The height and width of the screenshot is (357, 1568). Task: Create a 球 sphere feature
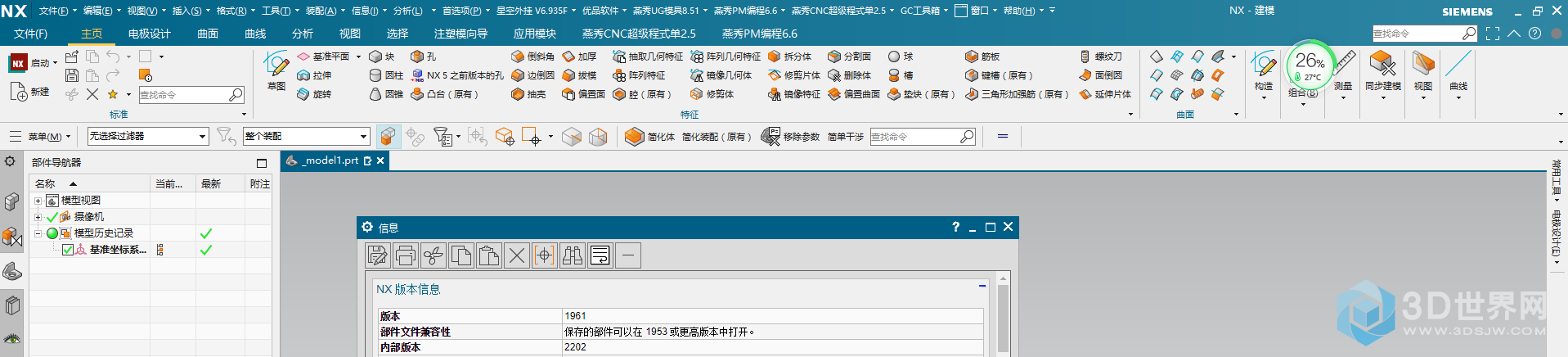tap(901, 56)
